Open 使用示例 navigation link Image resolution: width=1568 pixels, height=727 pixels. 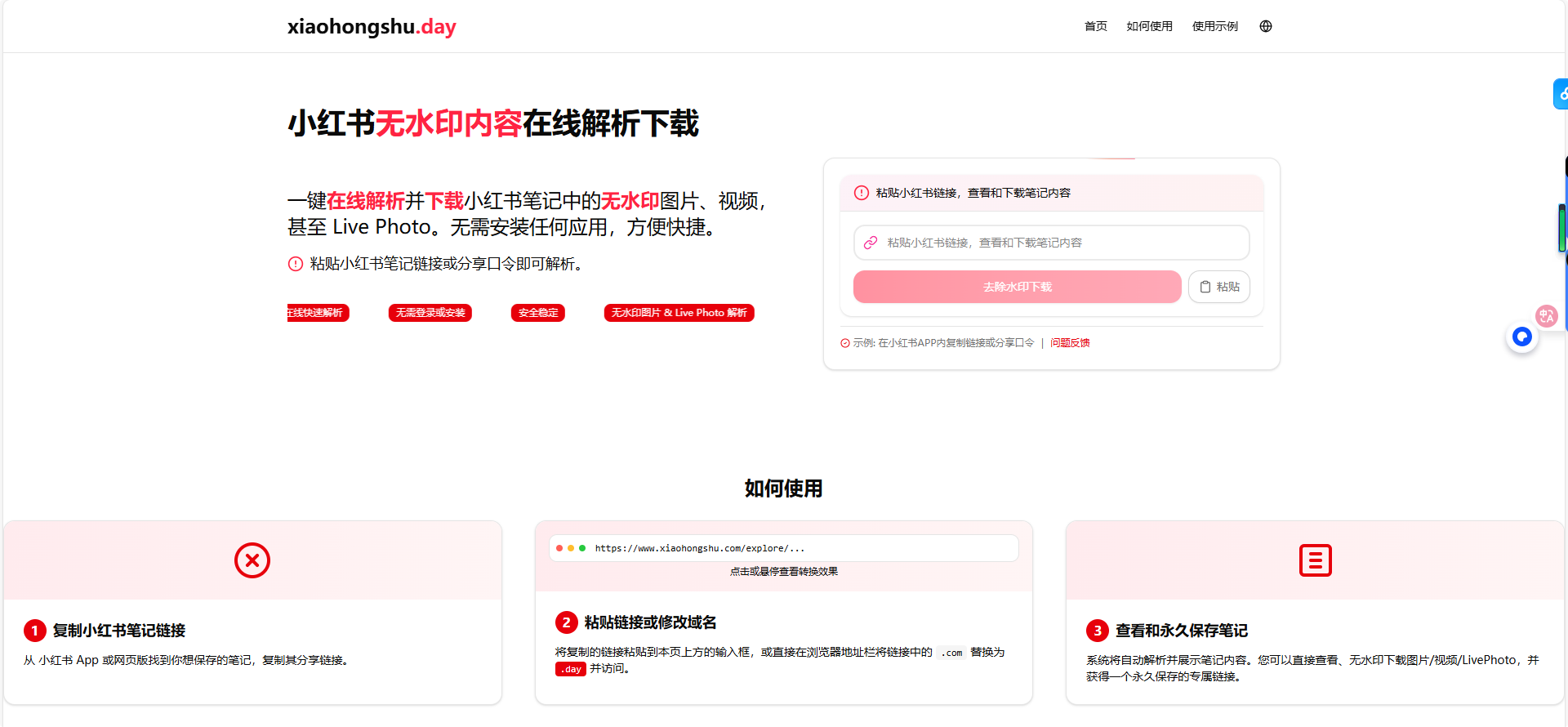click(x=1214, y=26)
